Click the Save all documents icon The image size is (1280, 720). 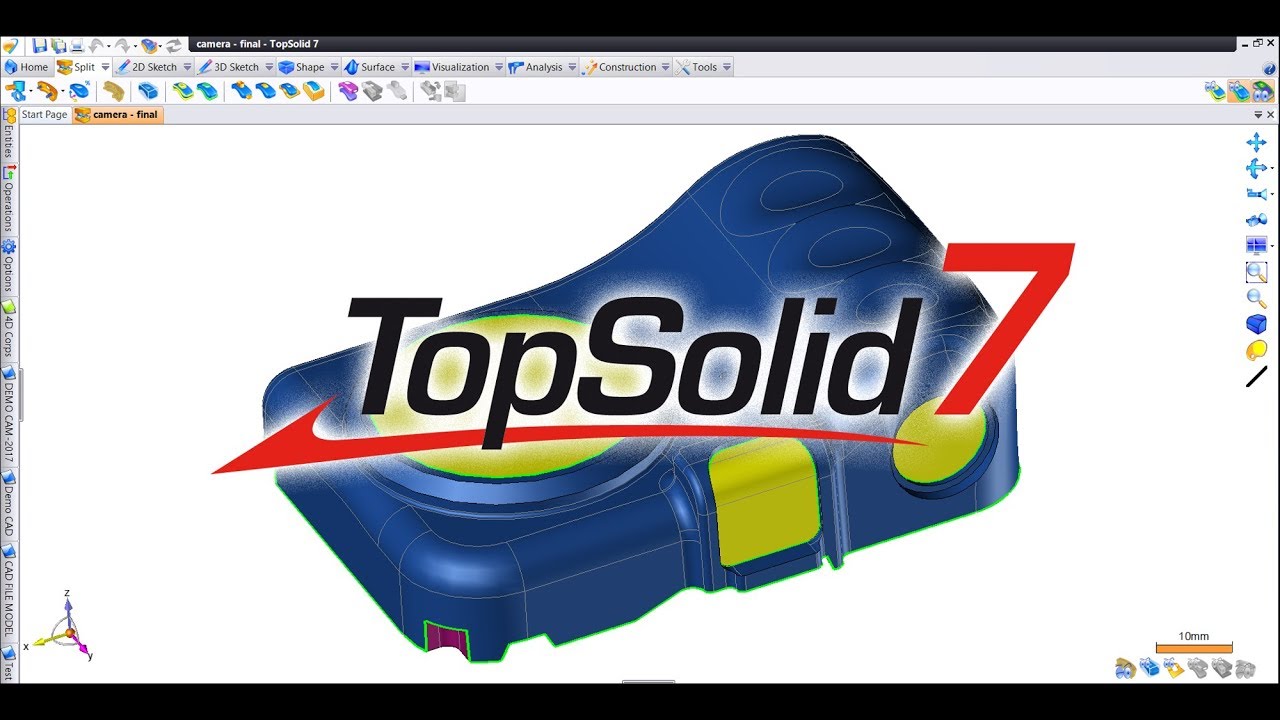pyautogui.click(x=58, y=45)
